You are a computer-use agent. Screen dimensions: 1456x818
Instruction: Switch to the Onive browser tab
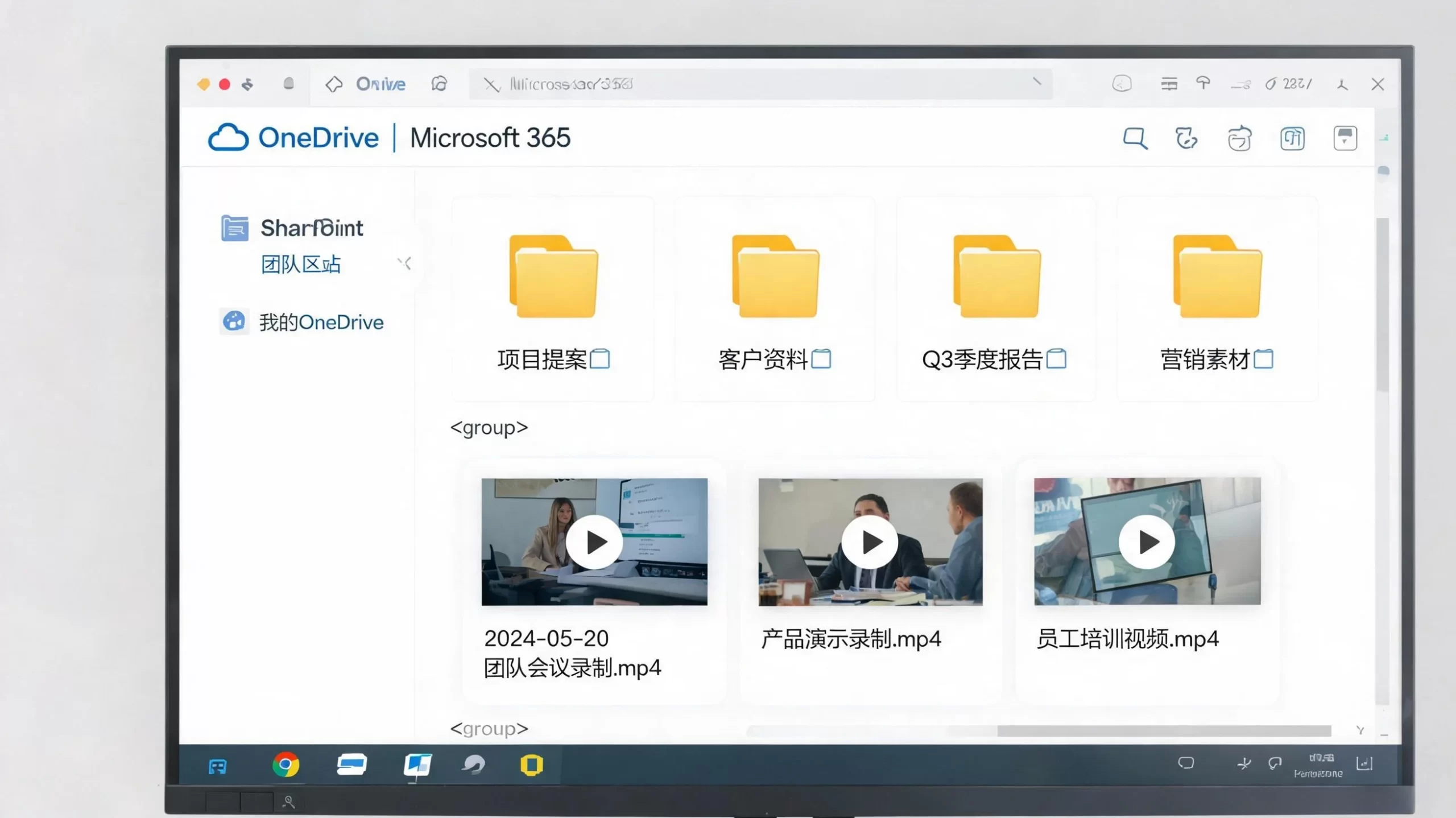pyautogui.click(x=380, y=84)
